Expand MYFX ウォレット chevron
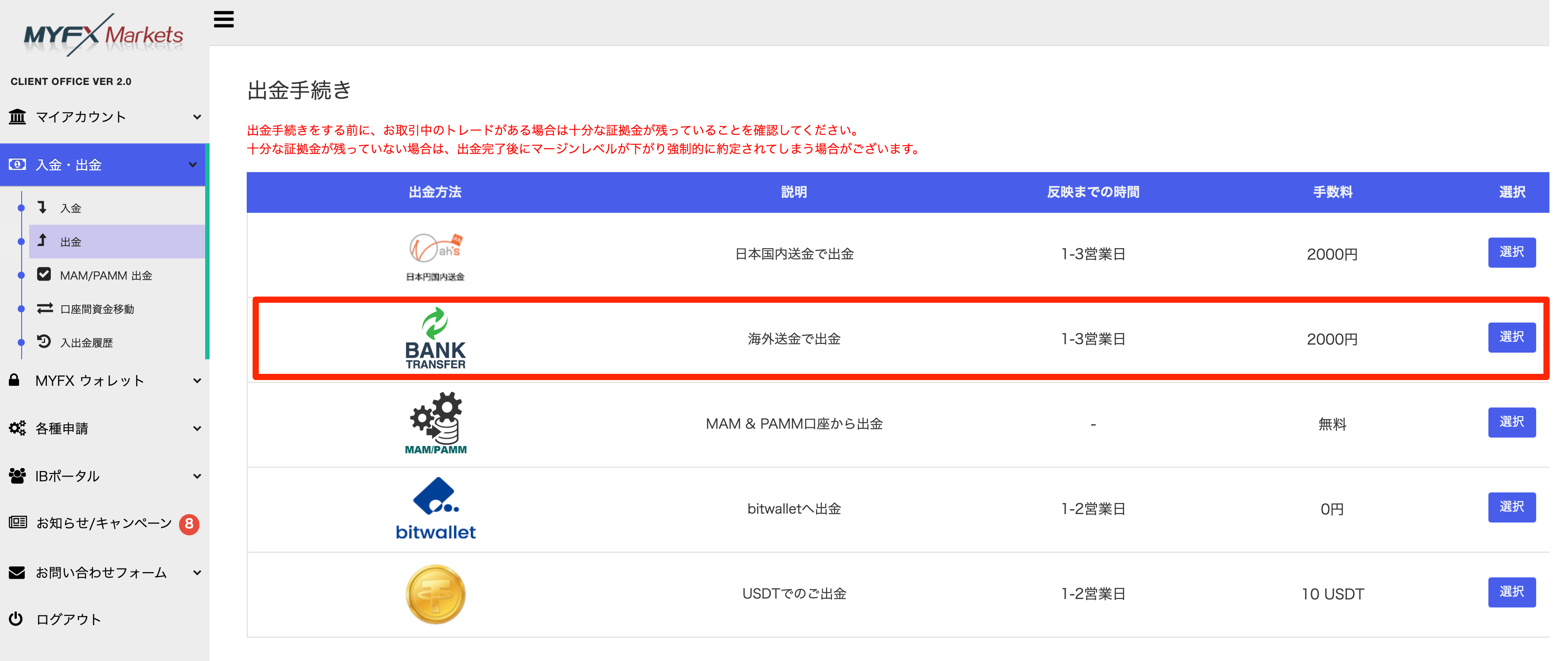This screenshot has height=661, width=1568. point(197,381)
